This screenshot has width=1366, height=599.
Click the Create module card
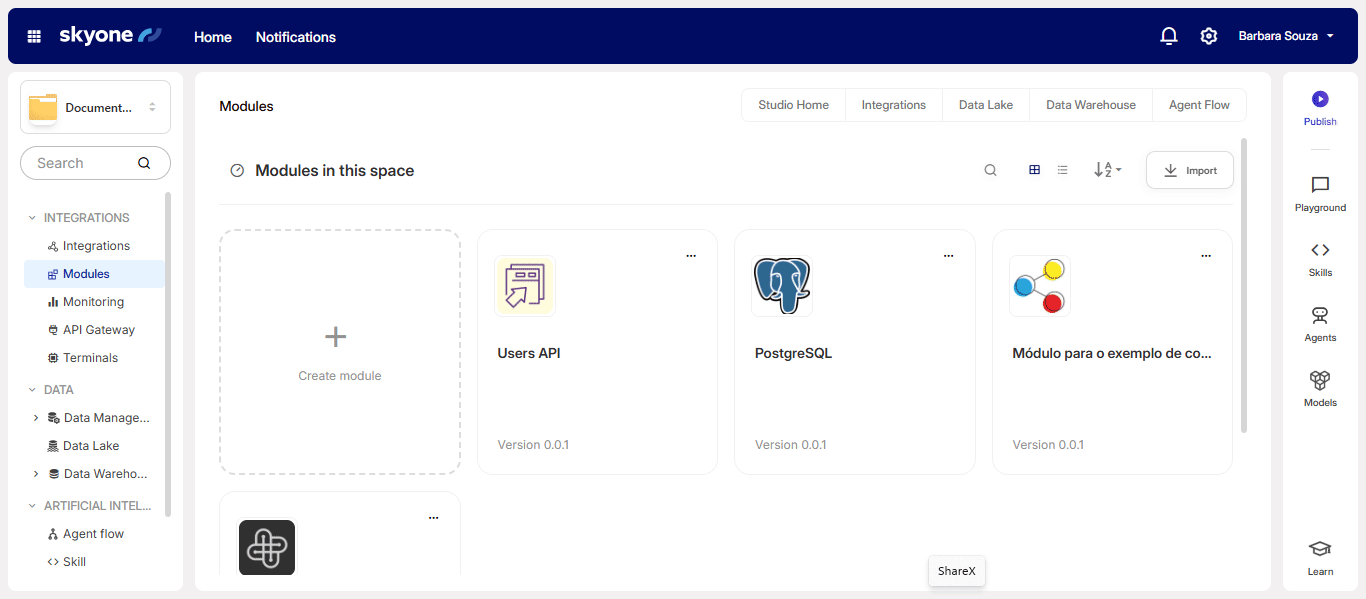340,352
